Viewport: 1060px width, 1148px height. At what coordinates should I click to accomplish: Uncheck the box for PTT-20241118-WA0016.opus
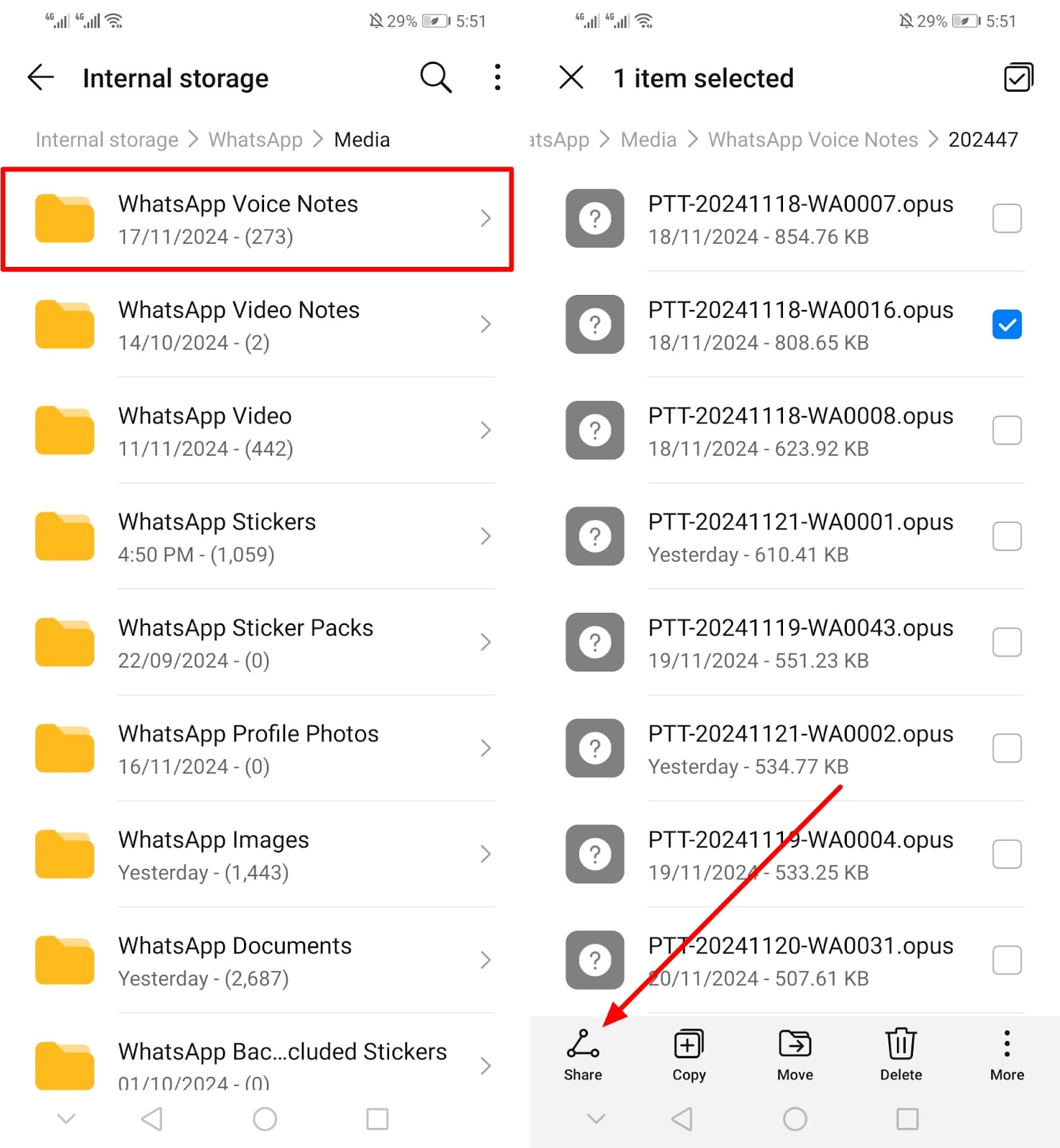click(1007, 324)
